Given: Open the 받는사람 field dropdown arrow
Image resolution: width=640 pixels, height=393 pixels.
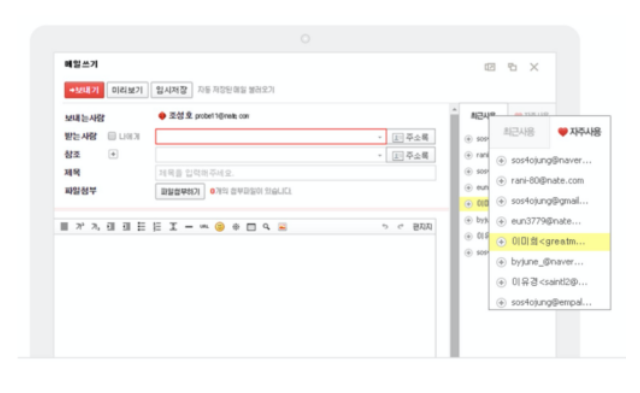Looking at the screenshot, I should [x=380, y=137].
